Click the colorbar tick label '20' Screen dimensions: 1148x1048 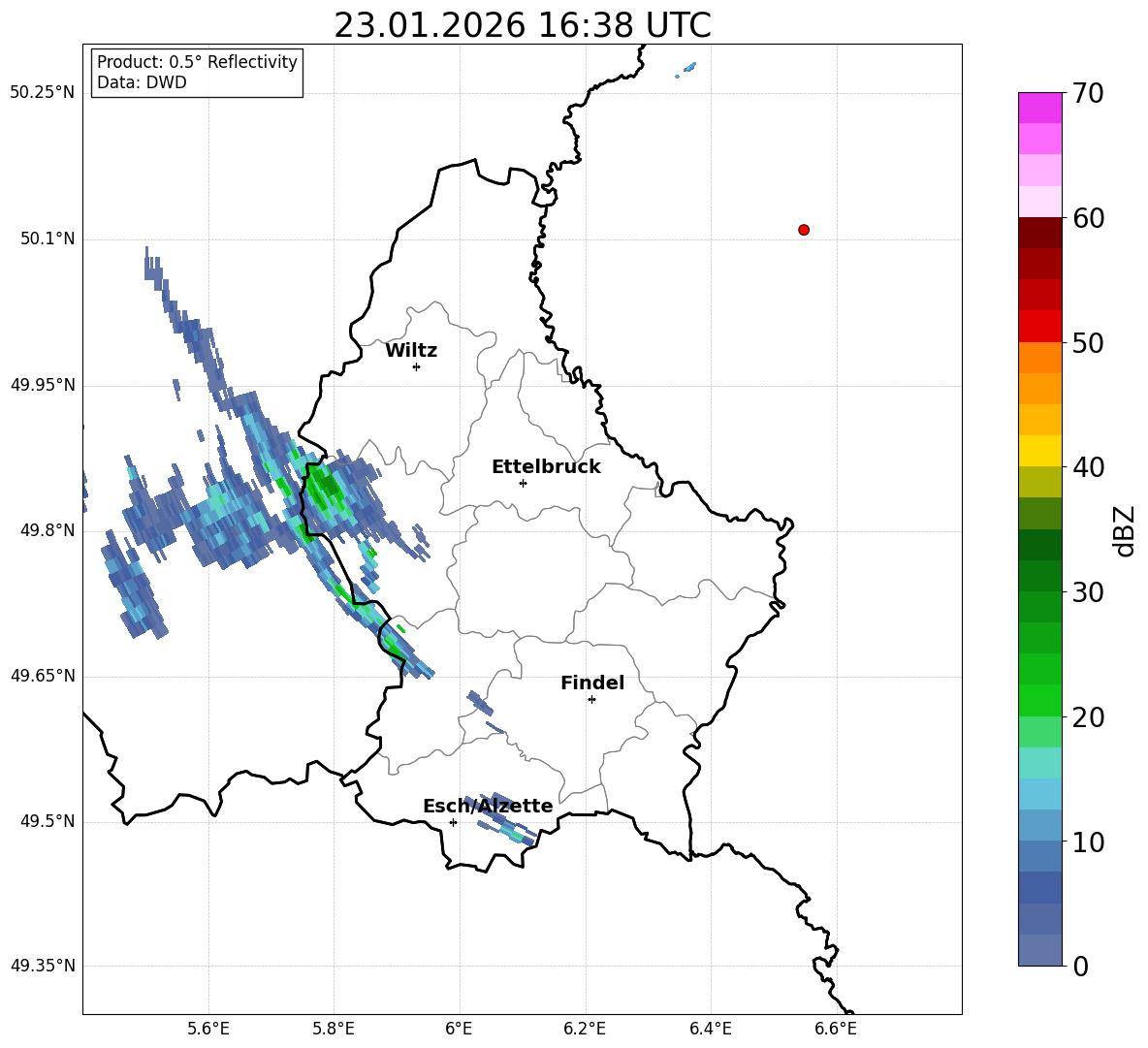tap(1088, 717)
